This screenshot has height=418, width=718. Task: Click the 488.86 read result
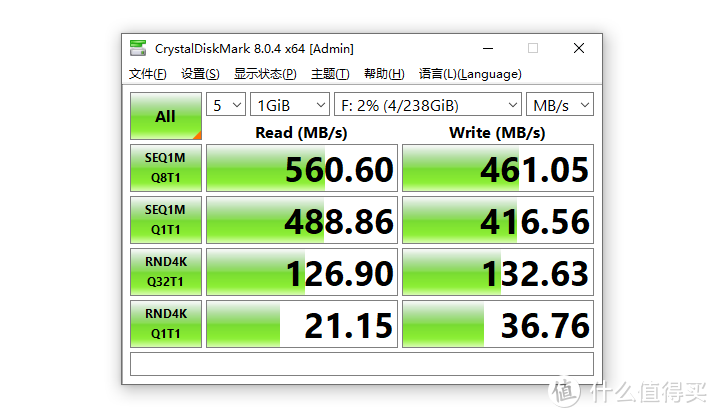coord(302,220)
